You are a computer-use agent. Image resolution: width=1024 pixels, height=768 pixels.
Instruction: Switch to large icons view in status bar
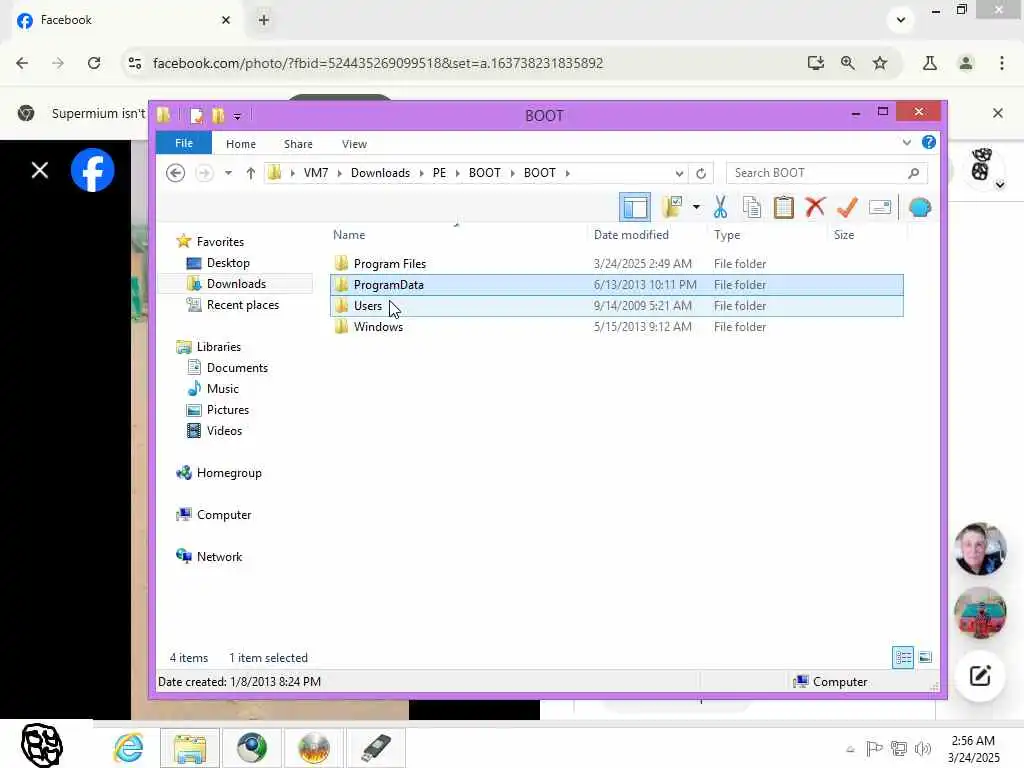(925, 657)
